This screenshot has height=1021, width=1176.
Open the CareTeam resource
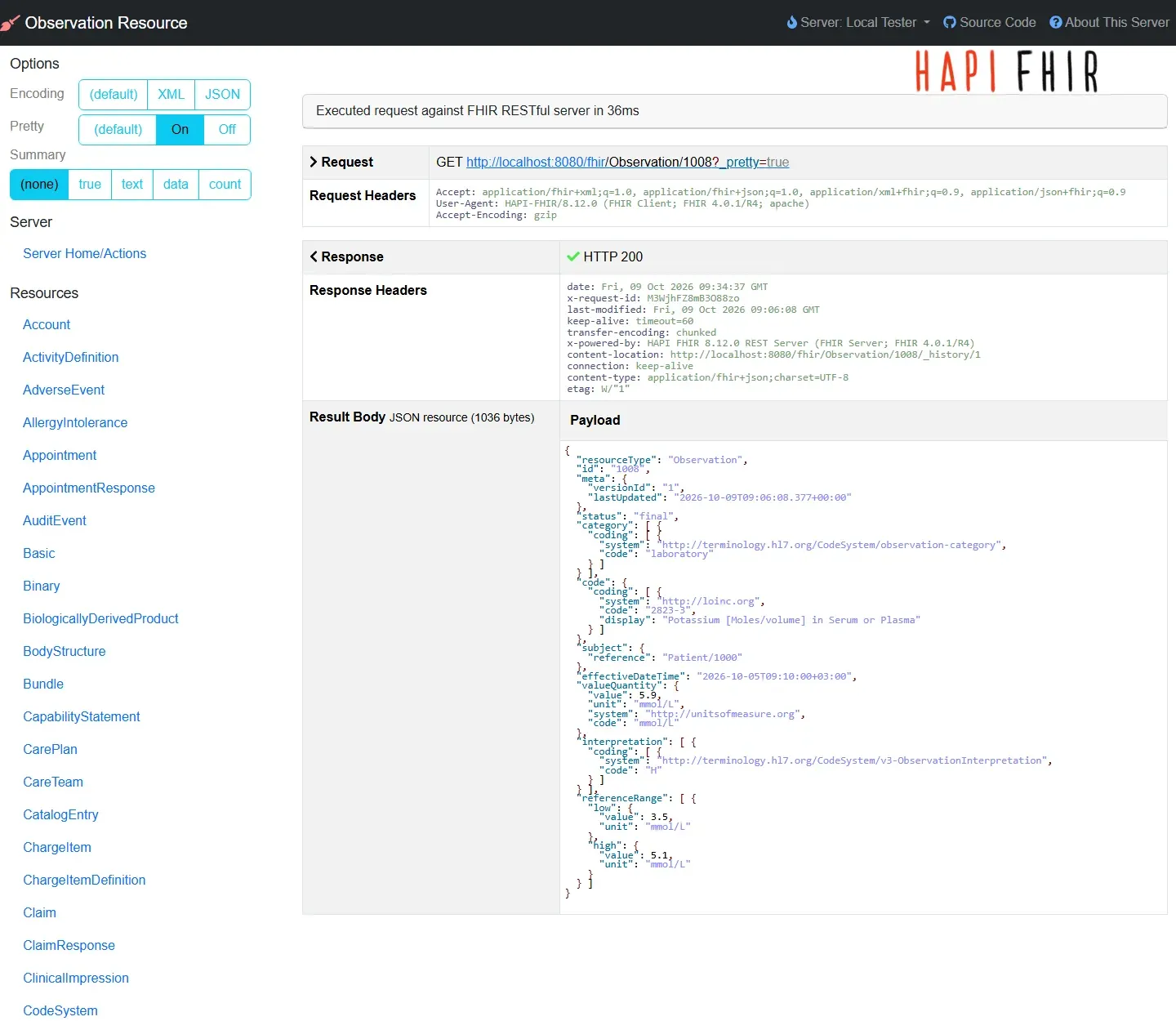53,782
